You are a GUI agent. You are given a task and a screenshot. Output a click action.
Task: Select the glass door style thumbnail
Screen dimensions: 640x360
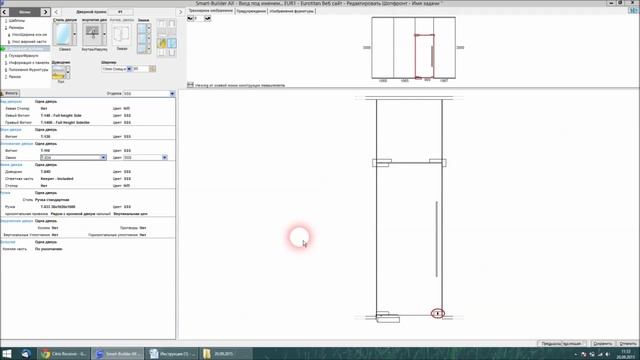click(63, 34)
